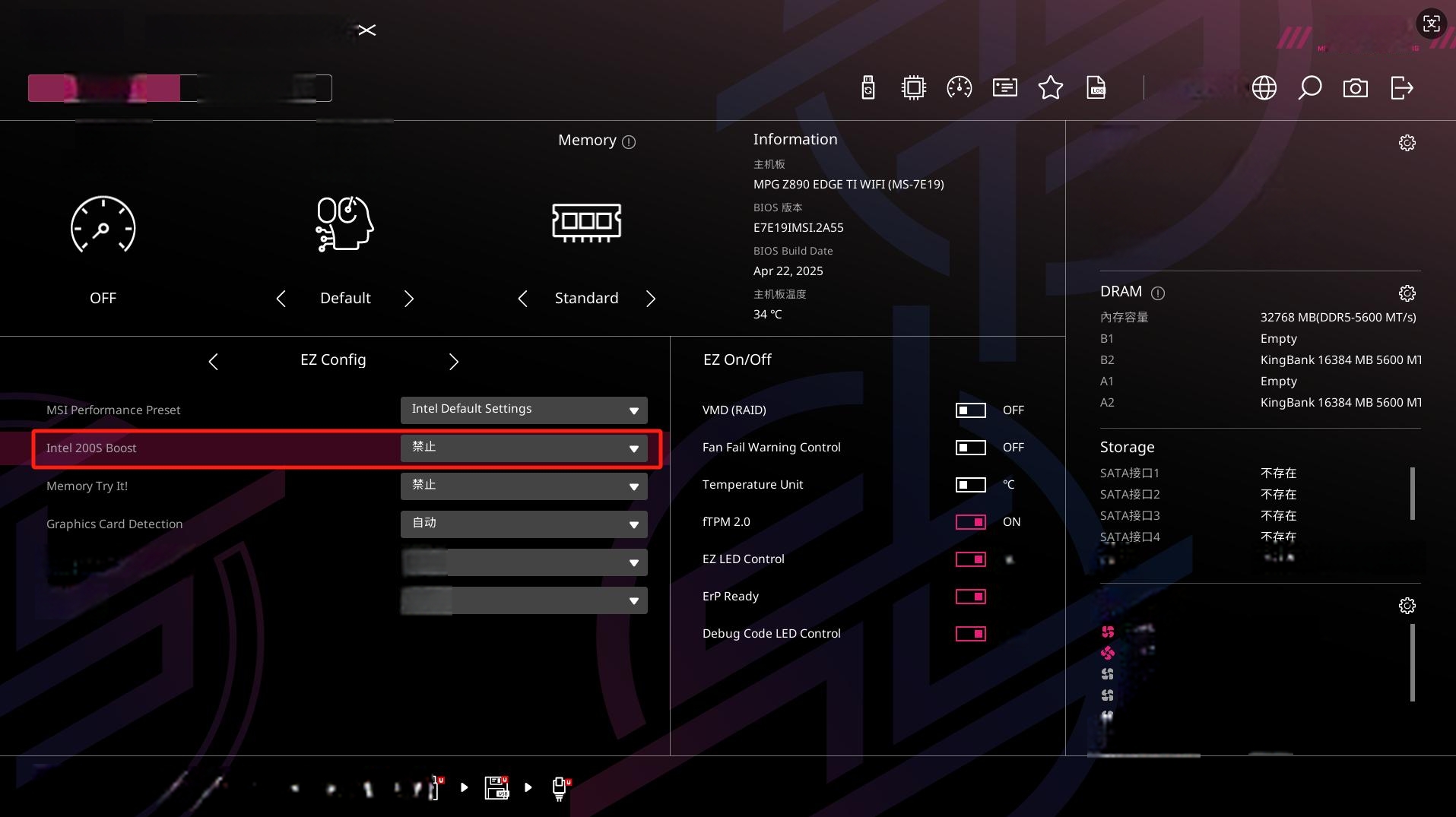The image size is (1456, 817).
Task: Click the X icon at top
Action: tap(366, 30)
